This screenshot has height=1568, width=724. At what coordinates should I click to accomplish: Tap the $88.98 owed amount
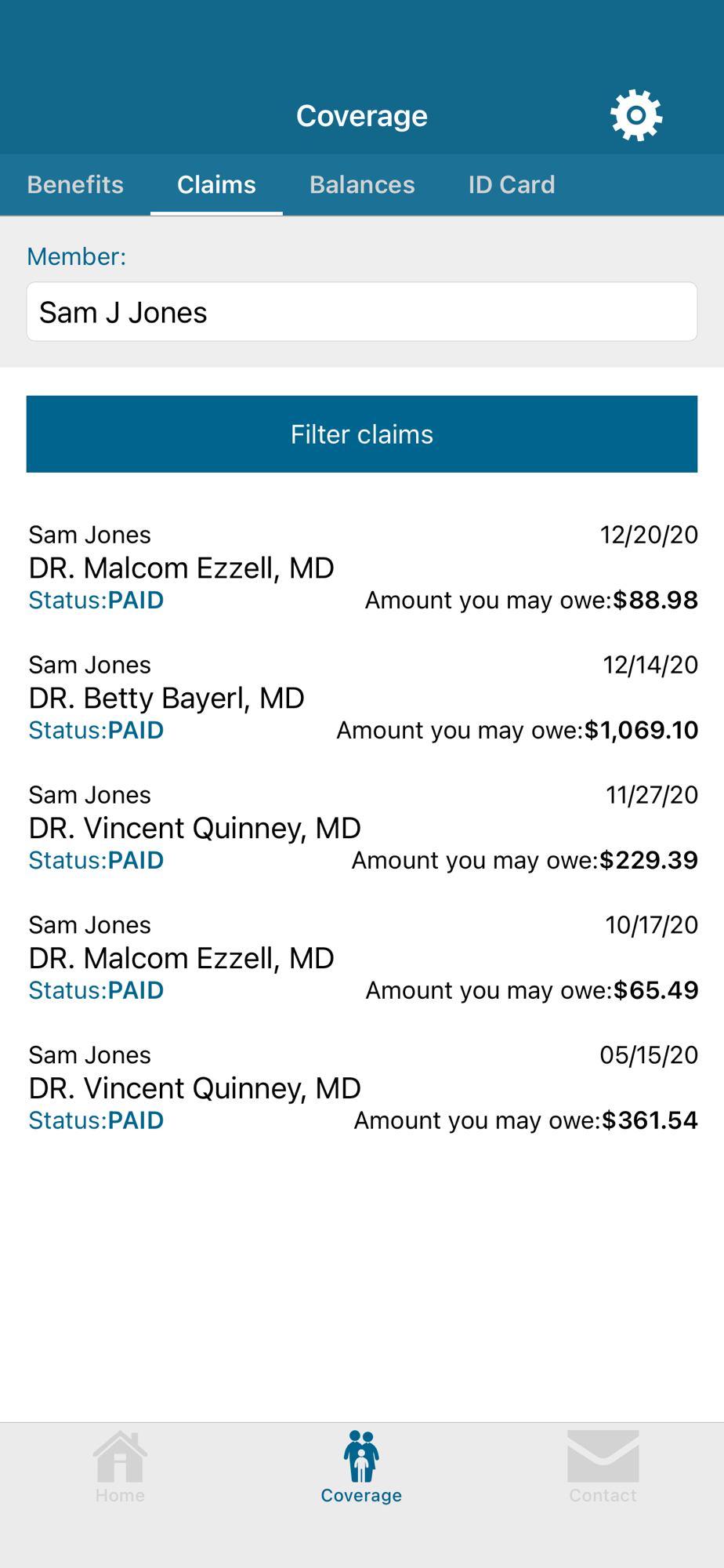tap(655, 601)
